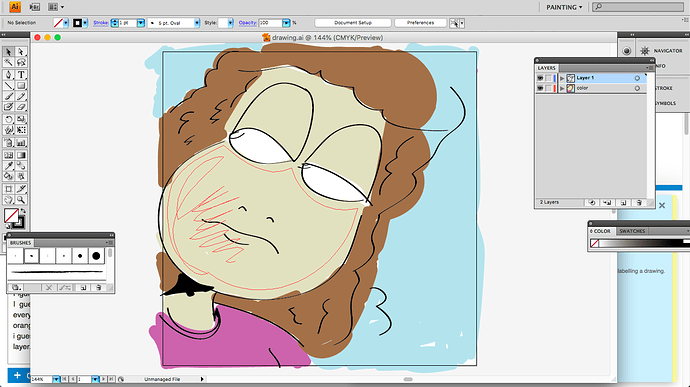Screen dimensions: 690x387
Task: Switch to the SWATCHES tab
Action: [x=632, y=231]
